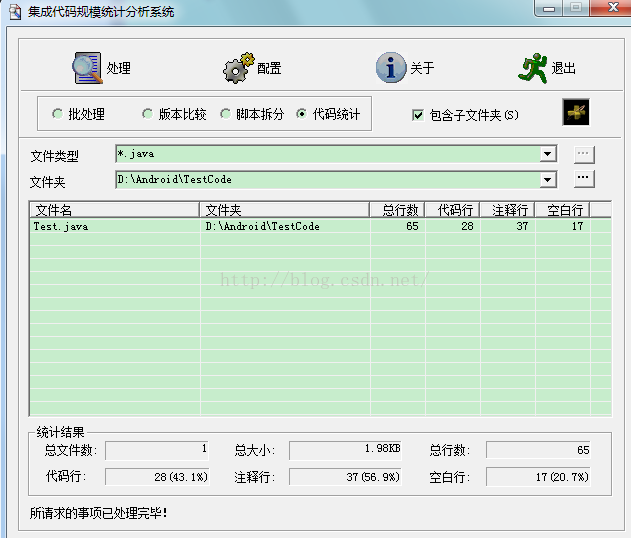Click the 代码行 column header
Image resolution: width=631 pixels, height=538 pixels.
(452, 210)
